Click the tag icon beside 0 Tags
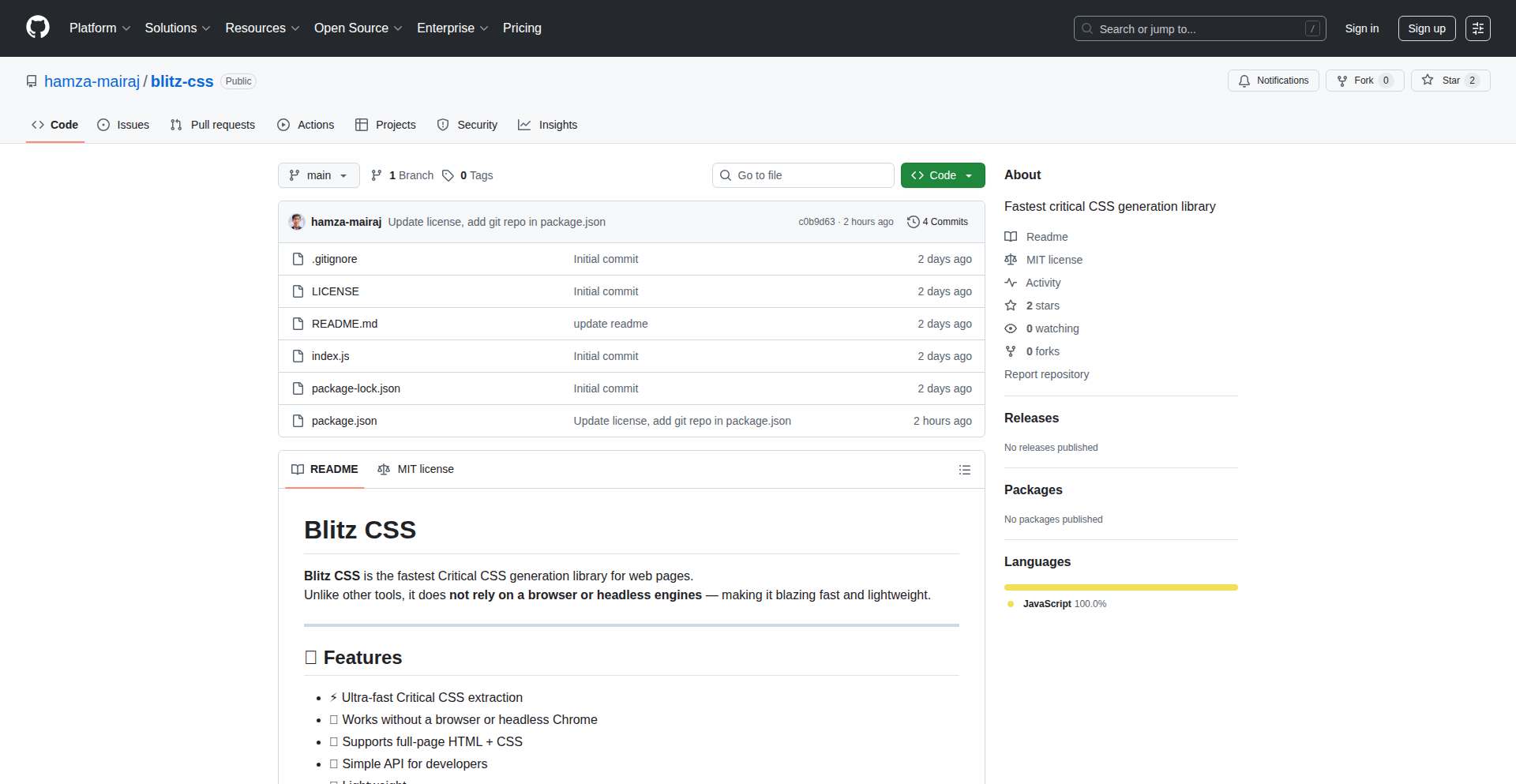 [448, 175]
